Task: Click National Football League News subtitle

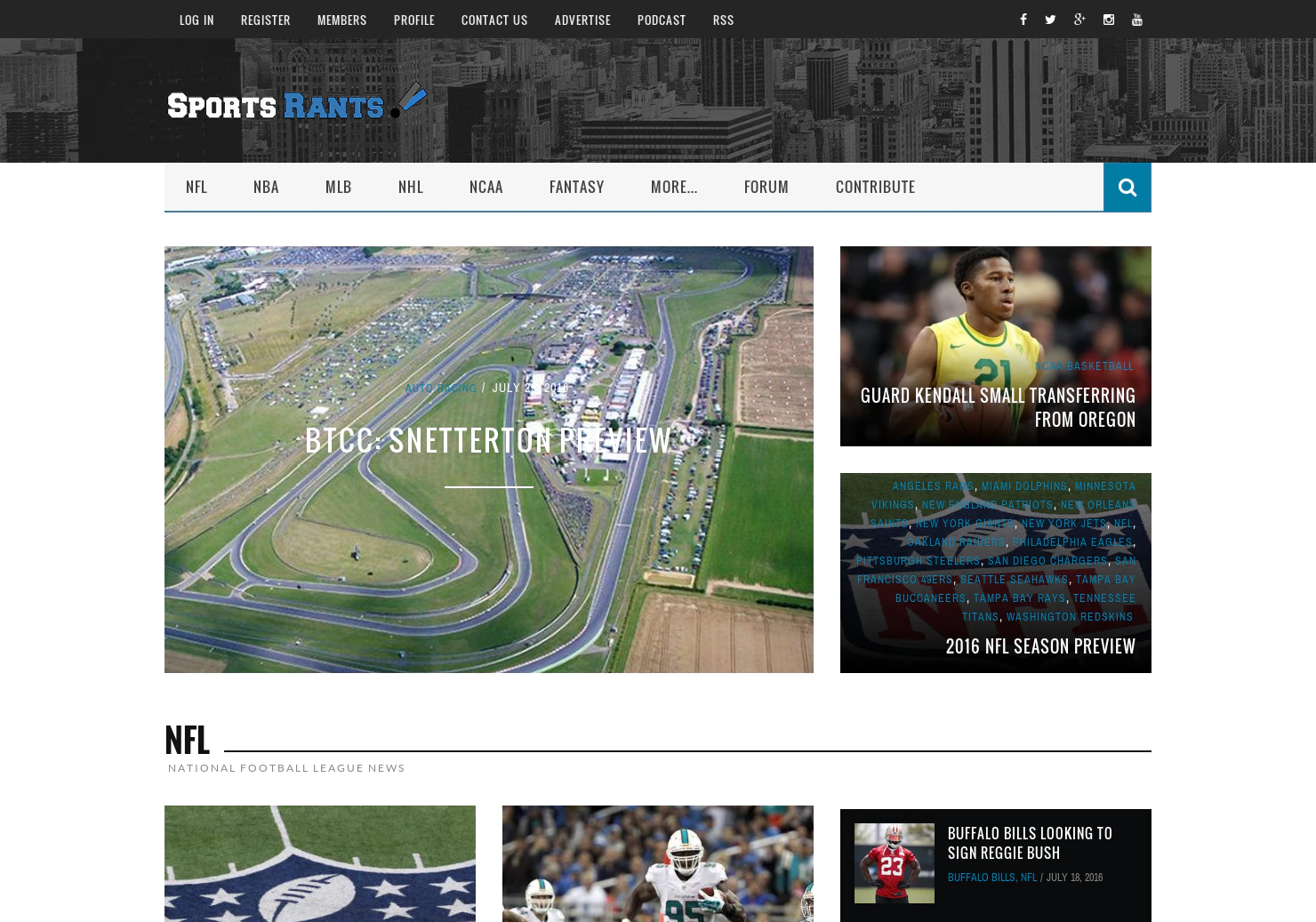Action: (286, 768)
